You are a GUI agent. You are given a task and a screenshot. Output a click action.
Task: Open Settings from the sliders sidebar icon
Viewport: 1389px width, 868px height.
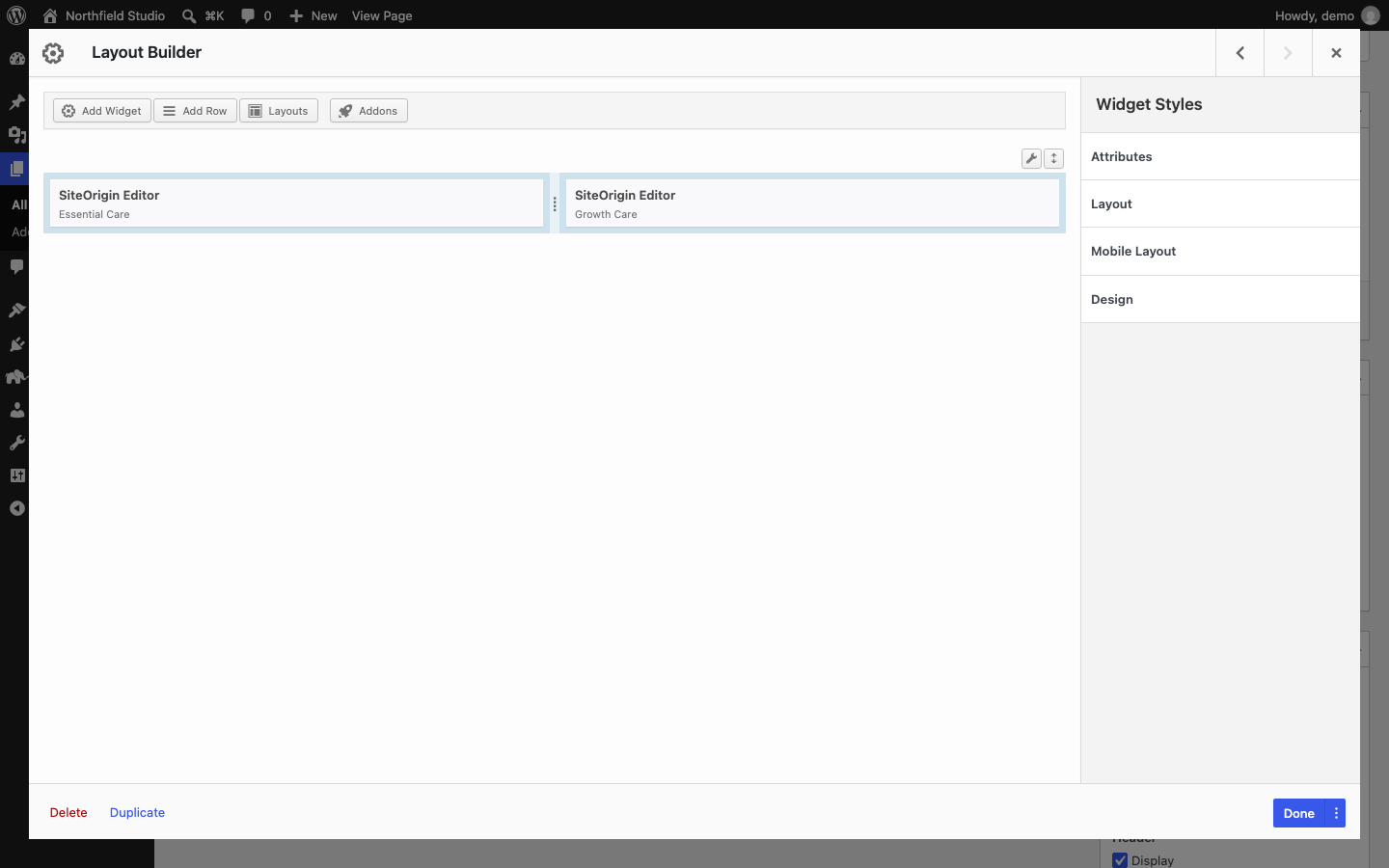click(16, 475)
